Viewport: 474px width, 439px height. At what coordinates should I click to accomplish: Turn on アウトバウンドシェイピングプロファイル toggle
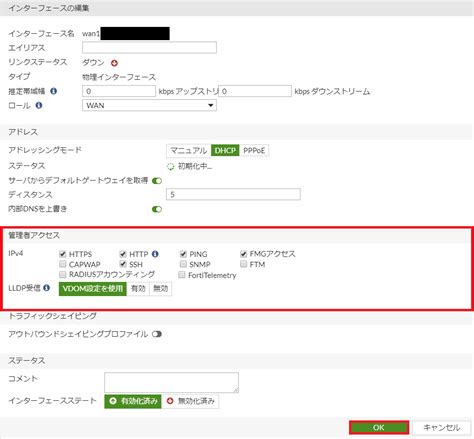pyautogui.click(x=157, y=334)
